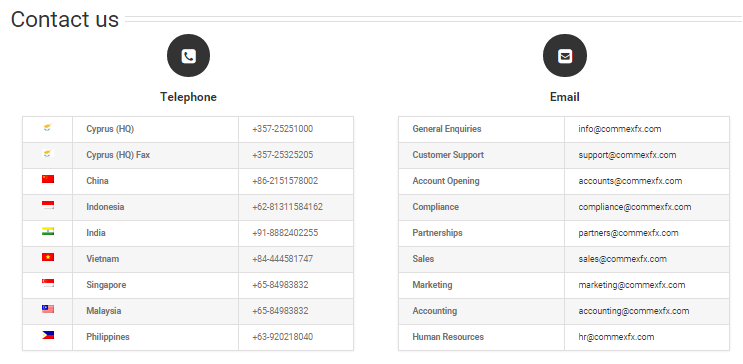Screen dimensions: 743x364
Task: Select the Indonesia number +62-81311584162
Action: click(x=287, y=207)
